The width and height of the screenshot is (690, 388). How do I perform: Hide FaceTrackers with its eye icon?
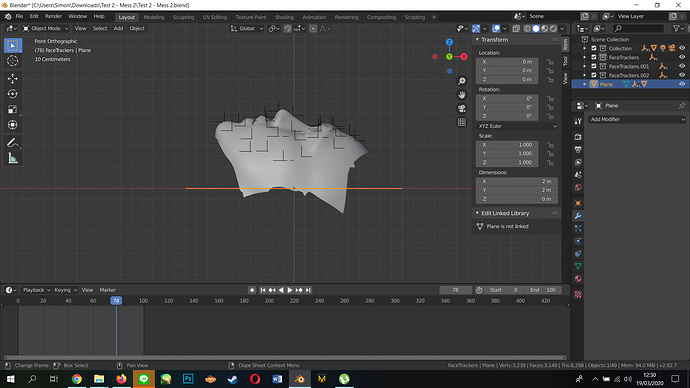(682, 57)
